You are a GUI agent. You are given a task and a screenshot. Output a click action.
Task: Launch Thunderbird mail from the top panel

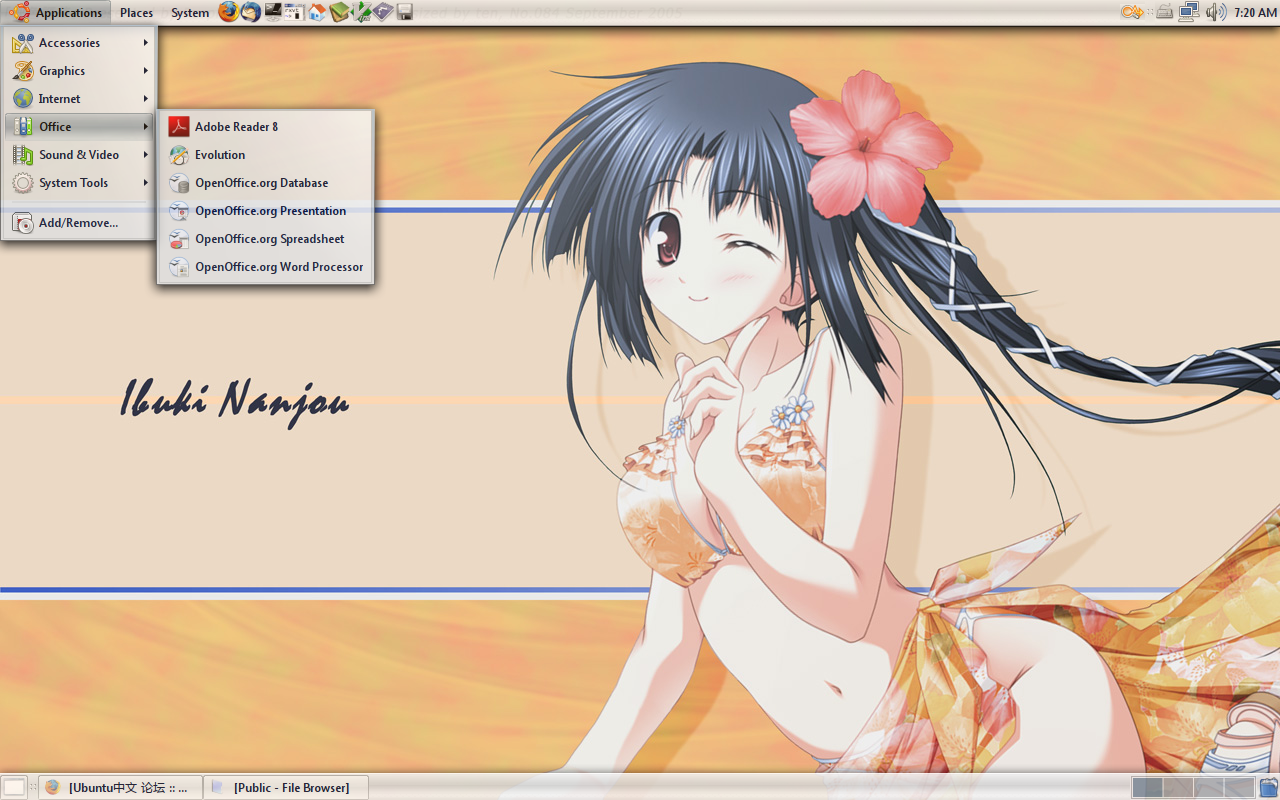pos(251,12)
